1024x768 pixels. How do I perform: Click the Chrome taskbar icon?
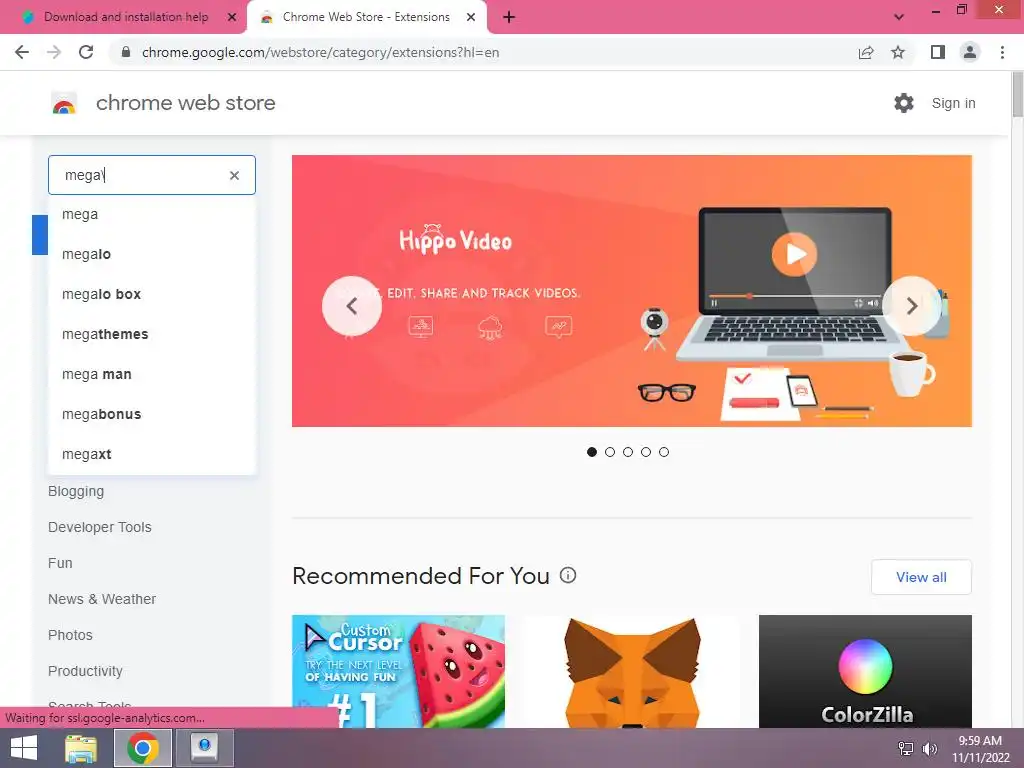tap(143, 748)
